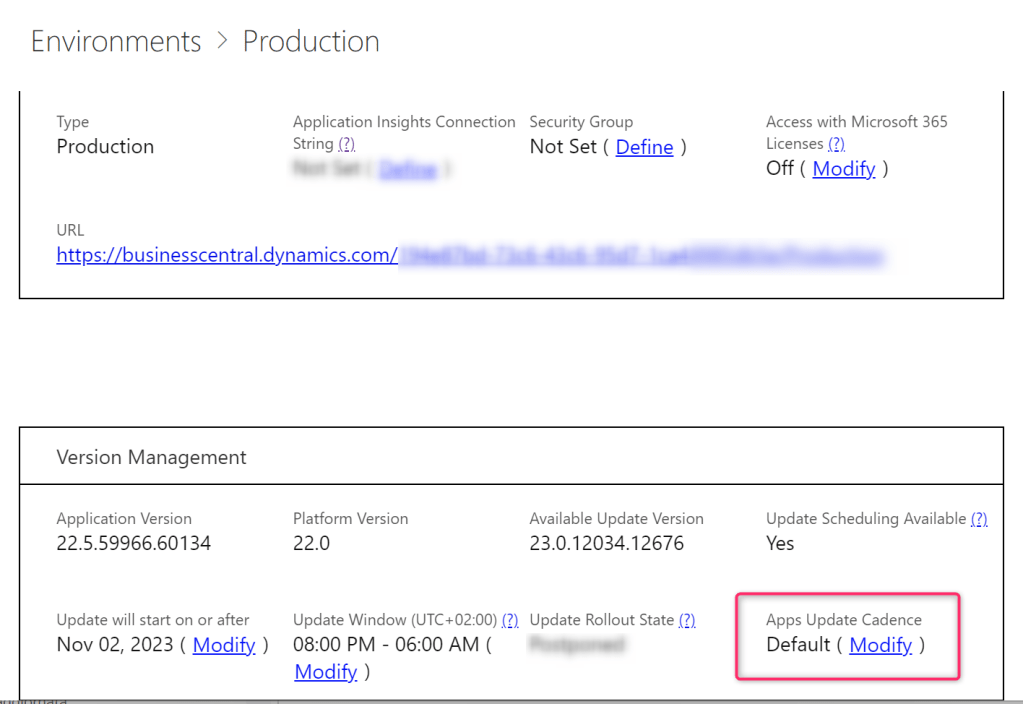The width and height of the screenshot is (1023, 704).
Task: Open help for Microsoft 365 Licenses access
Action: [836, 144]
